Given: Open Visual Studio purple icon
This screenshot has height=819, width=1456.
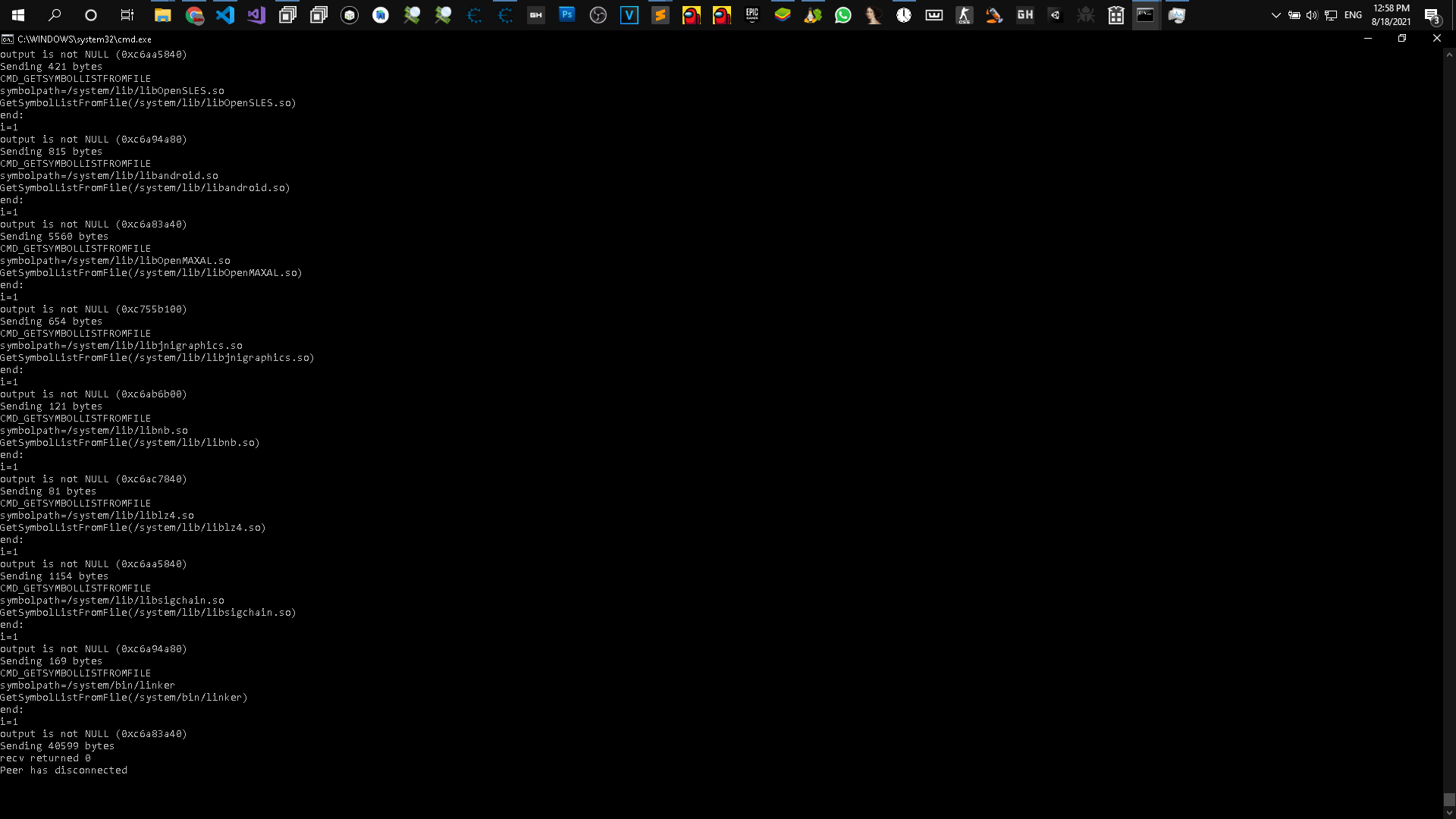Looking at the screenshot, I should coord(256,14).
